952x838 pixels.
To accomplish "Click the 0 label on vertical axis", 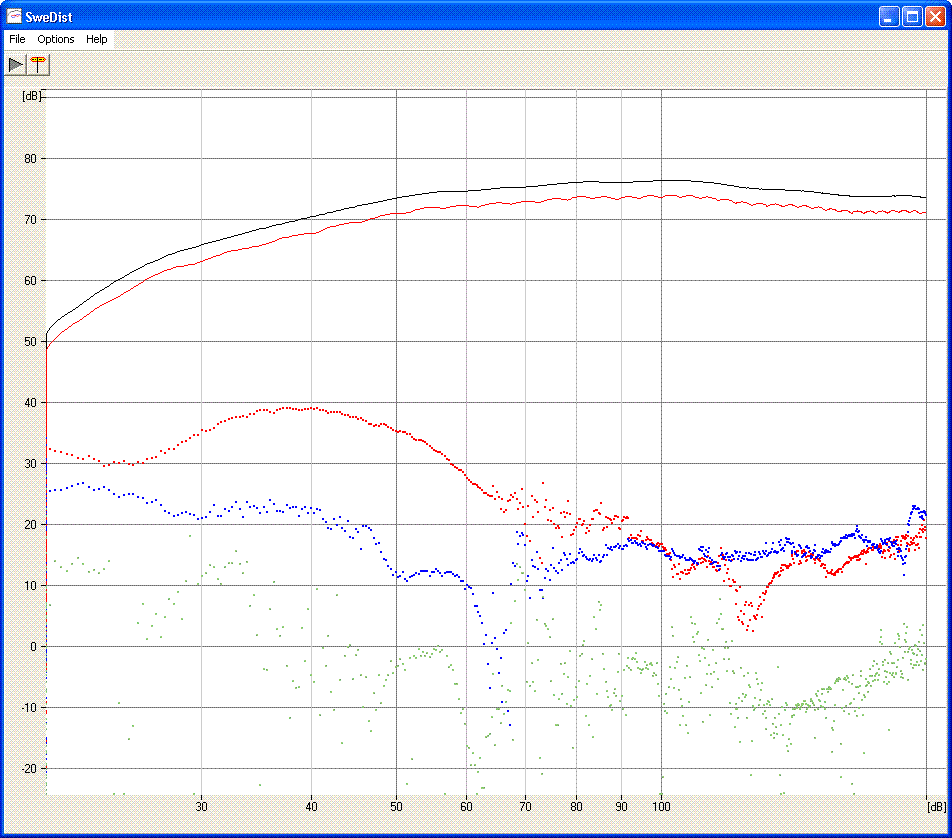I will (x=33, y=647).
